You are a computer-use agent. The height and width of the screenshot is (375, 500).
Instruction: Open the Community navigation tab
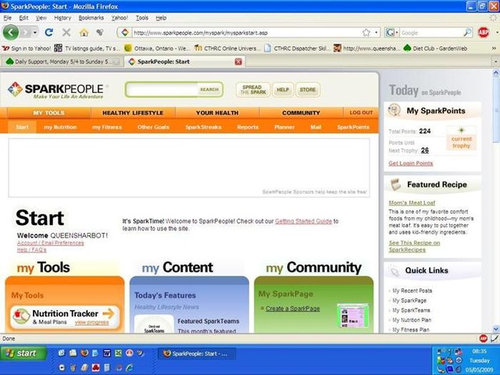[301, 113]
